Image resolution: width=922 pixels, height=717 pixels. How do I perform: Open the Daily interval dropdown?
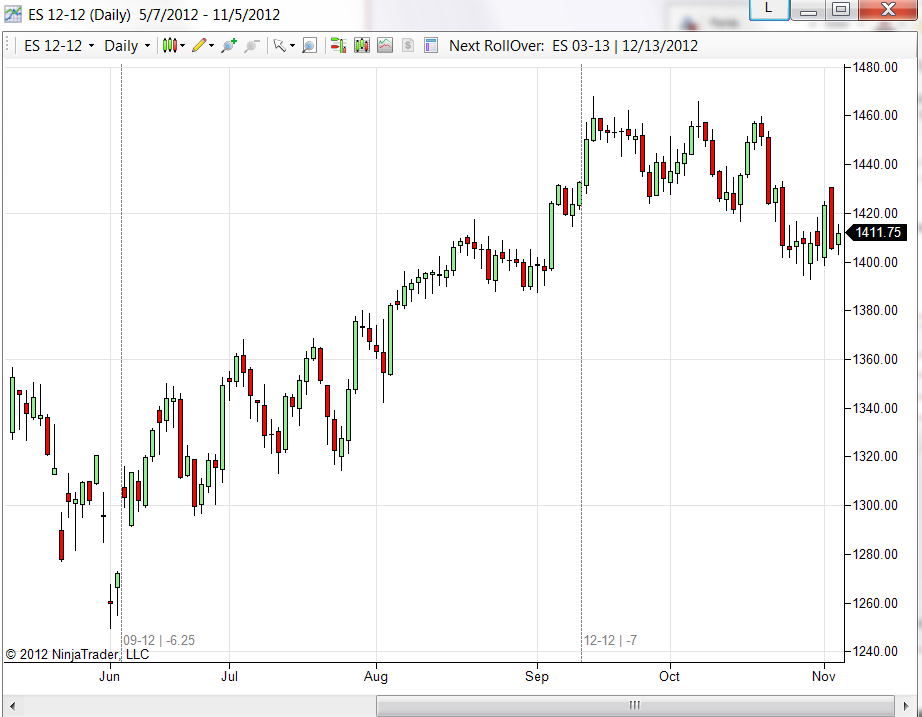tap(127, 46)
